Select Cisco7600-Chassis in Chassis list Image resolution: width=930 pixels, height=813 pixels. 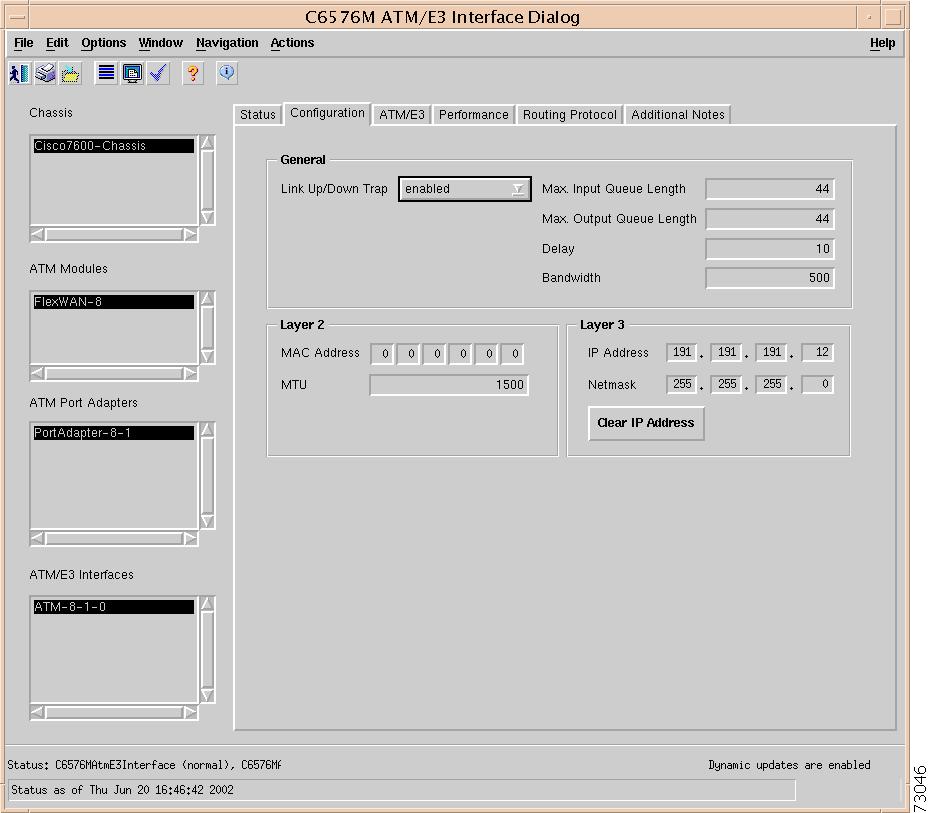pyautogui.click(x=113, y=146)
